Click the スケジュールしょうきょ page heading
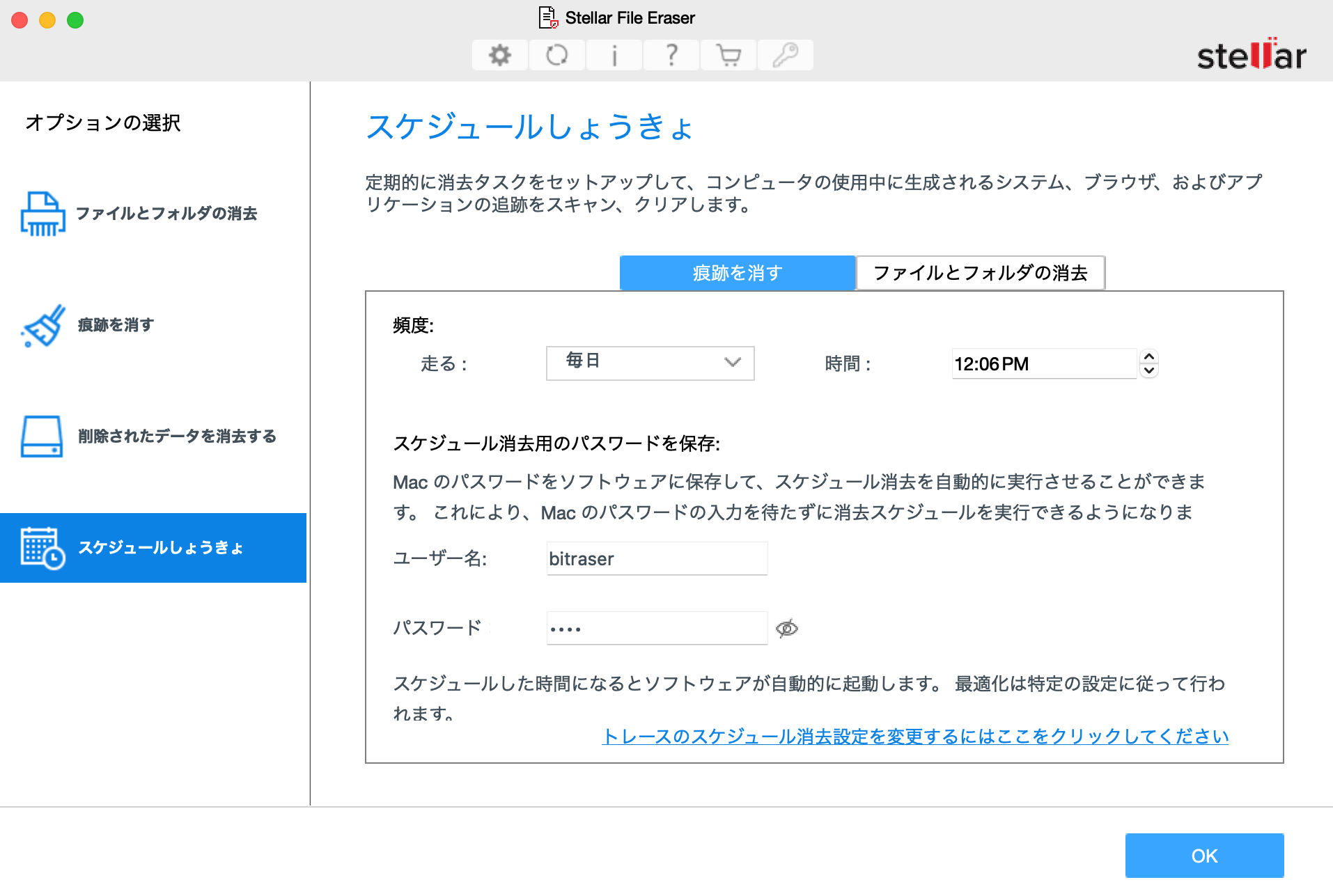Image resolution: width=1333 pixels, height=896 pixels. click(529, 127)
